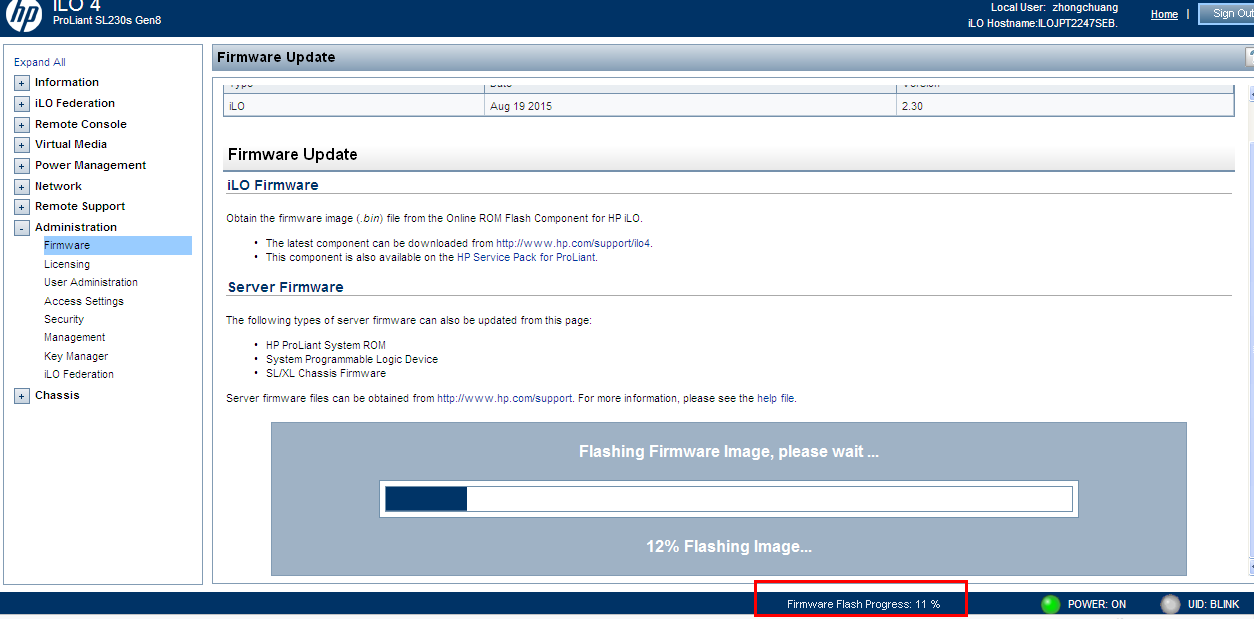Expand the Network node

coord(21,187)
